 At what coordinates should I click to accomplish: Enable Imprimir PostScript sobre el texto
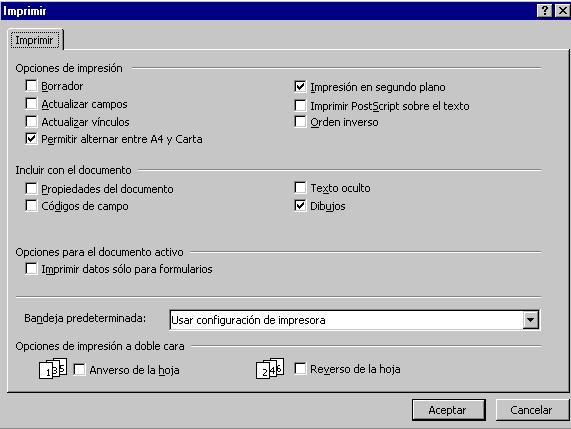pyautogui.click(x=300, y=105)
